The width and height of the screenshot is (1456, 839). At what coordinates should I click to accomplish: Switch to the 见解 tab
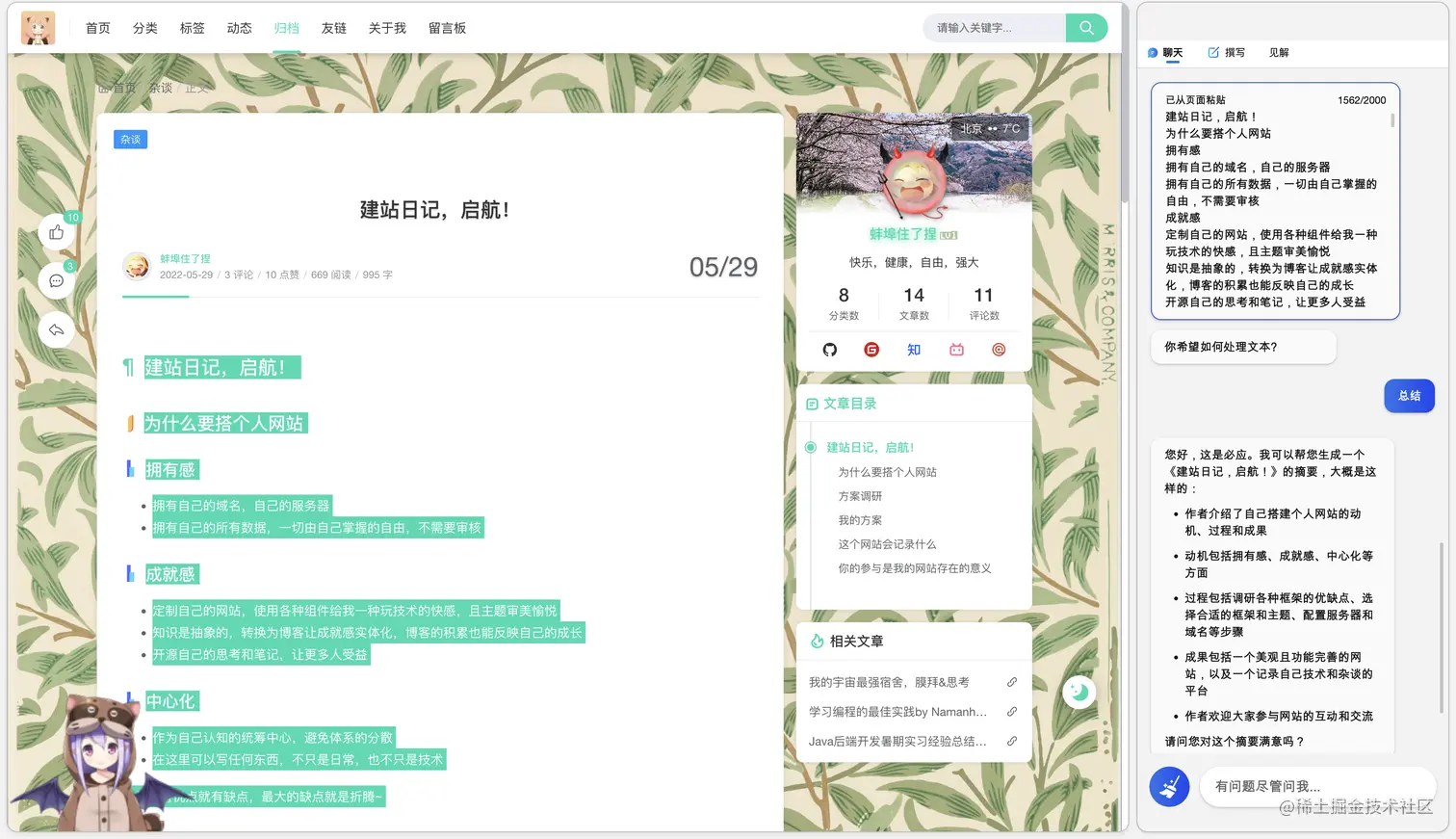pos(1279,52)
